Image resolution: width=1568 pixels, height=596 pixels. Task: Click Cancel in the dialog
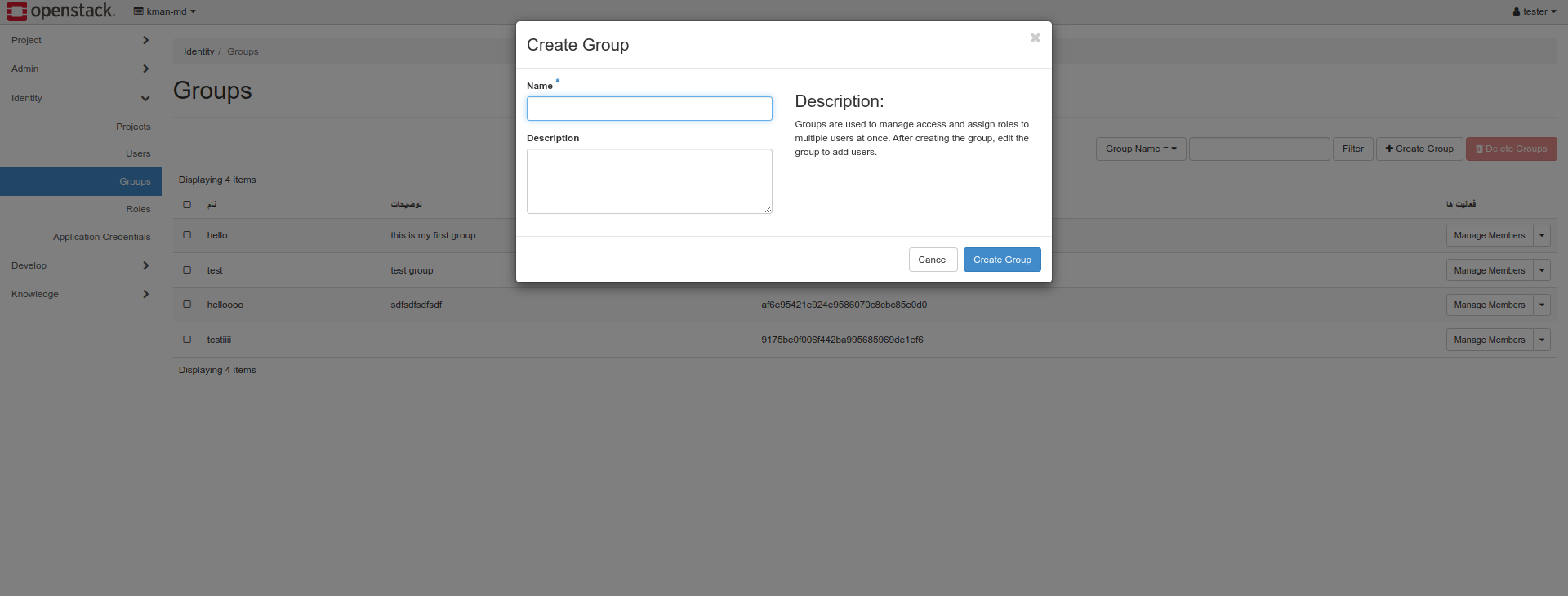point(933,260)
